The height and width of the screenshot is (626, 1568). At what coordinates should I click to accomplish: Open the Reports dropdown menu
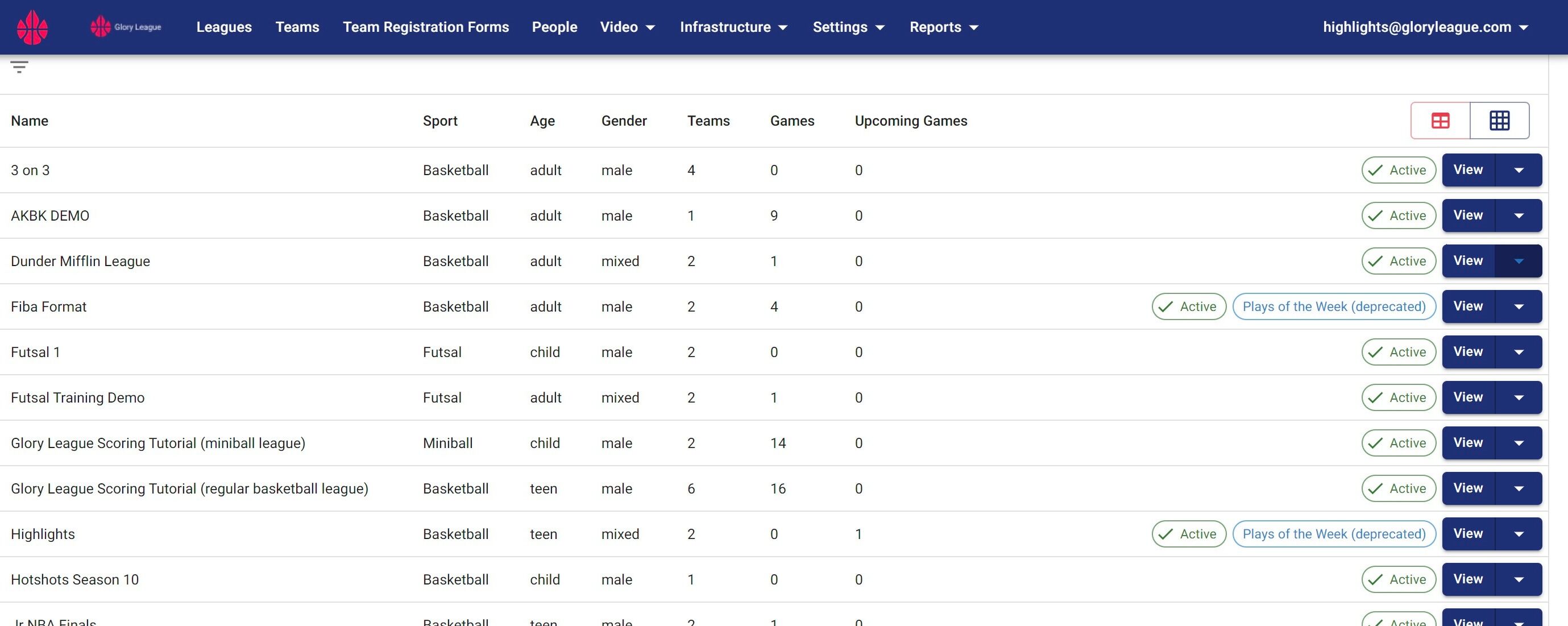click(x=944, y=27)
